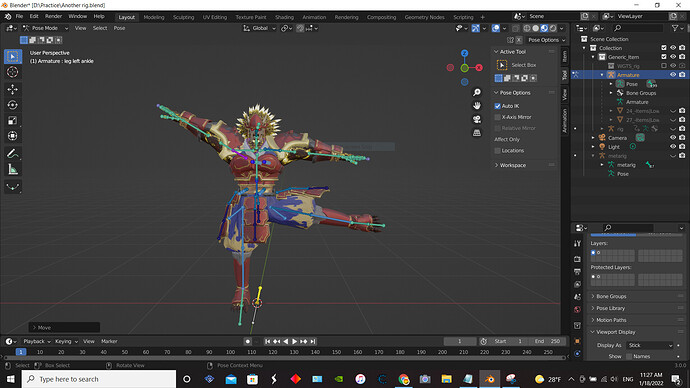The width and height of the screenshot is (690, 388).
Task: Expand Camera item in outliner
Action: (x=593, y=138)
